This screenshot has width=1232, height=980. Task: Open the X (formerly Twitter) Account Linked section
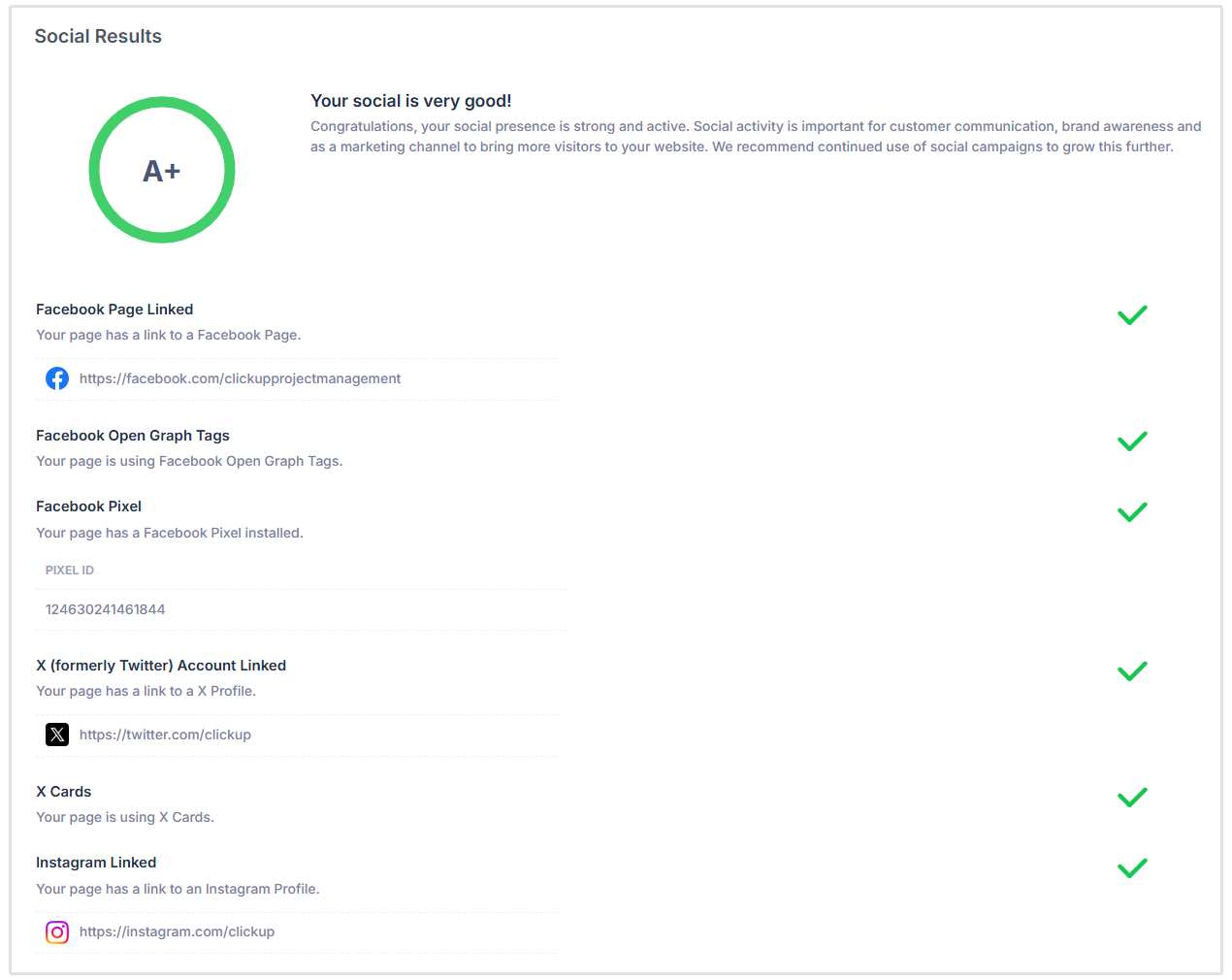pos(161,665)
